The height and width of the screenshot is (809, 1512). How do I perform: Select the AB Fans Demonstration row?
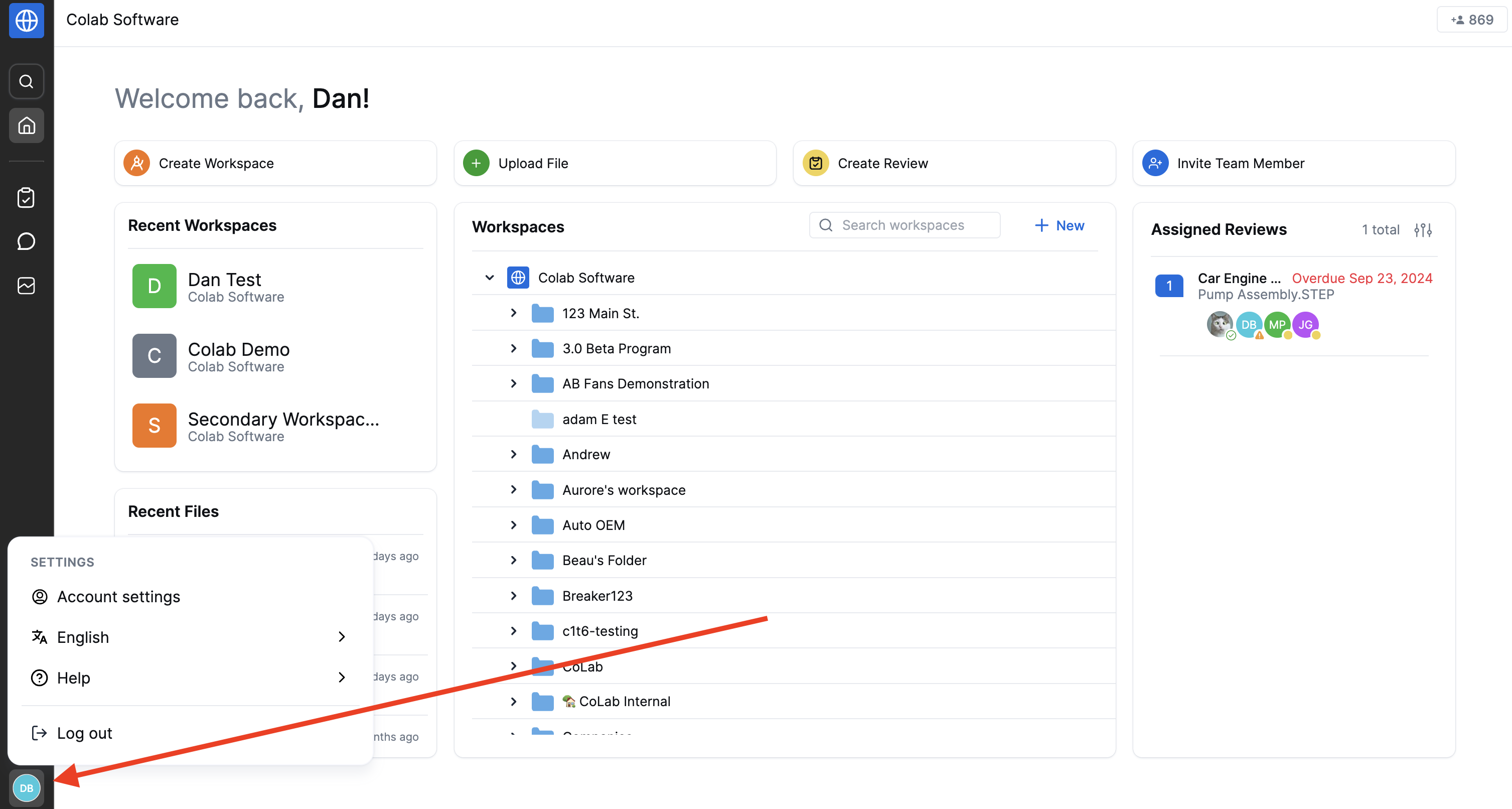tap(794, 383)
